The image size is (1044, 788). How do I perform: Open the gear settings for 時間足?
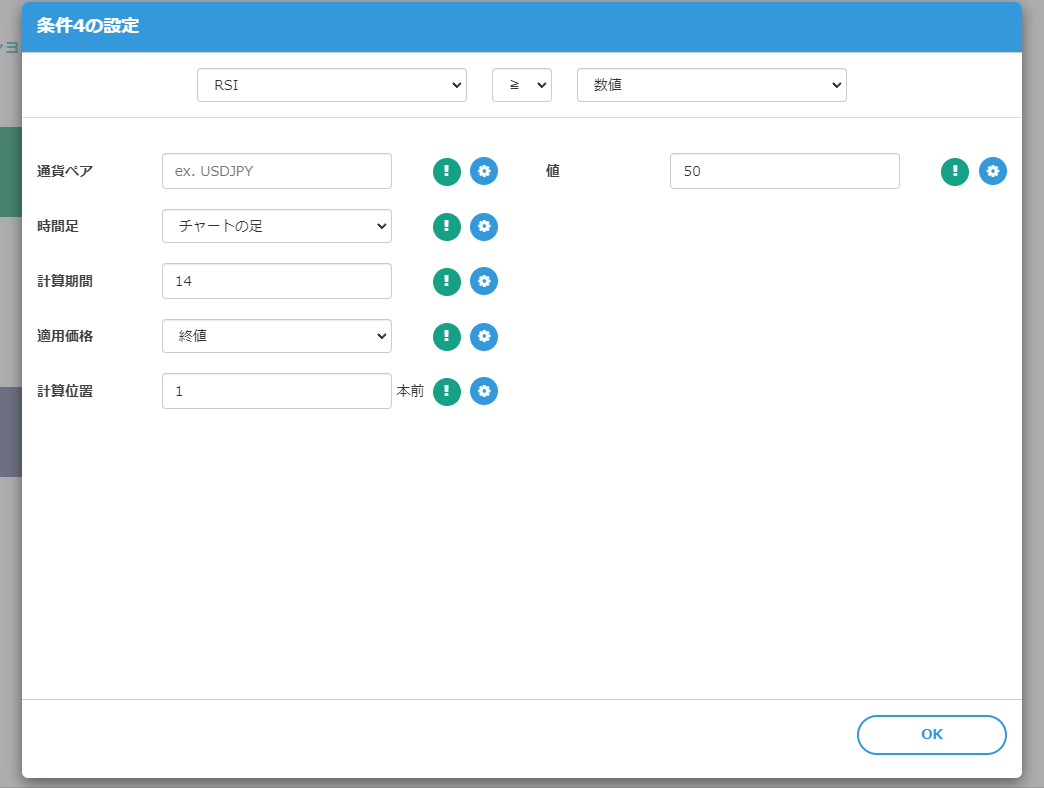click(x=484, y=227)
